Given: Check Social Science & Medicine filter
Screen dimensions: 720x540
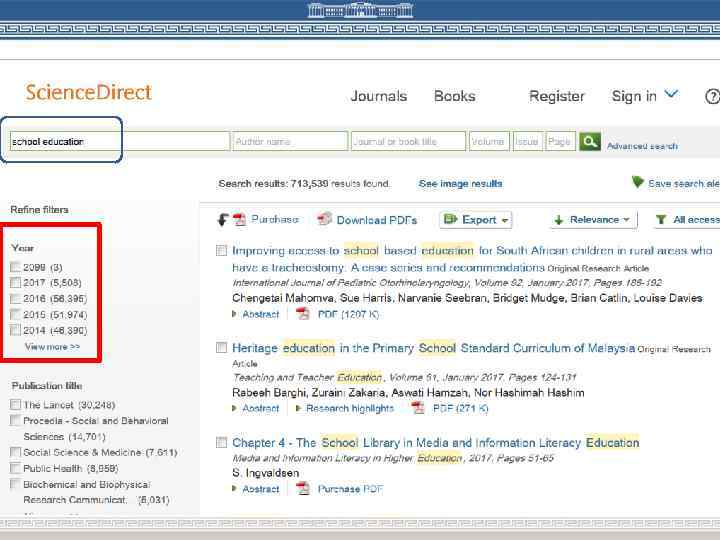Looking at the screenshot, I should coord(16,452).
